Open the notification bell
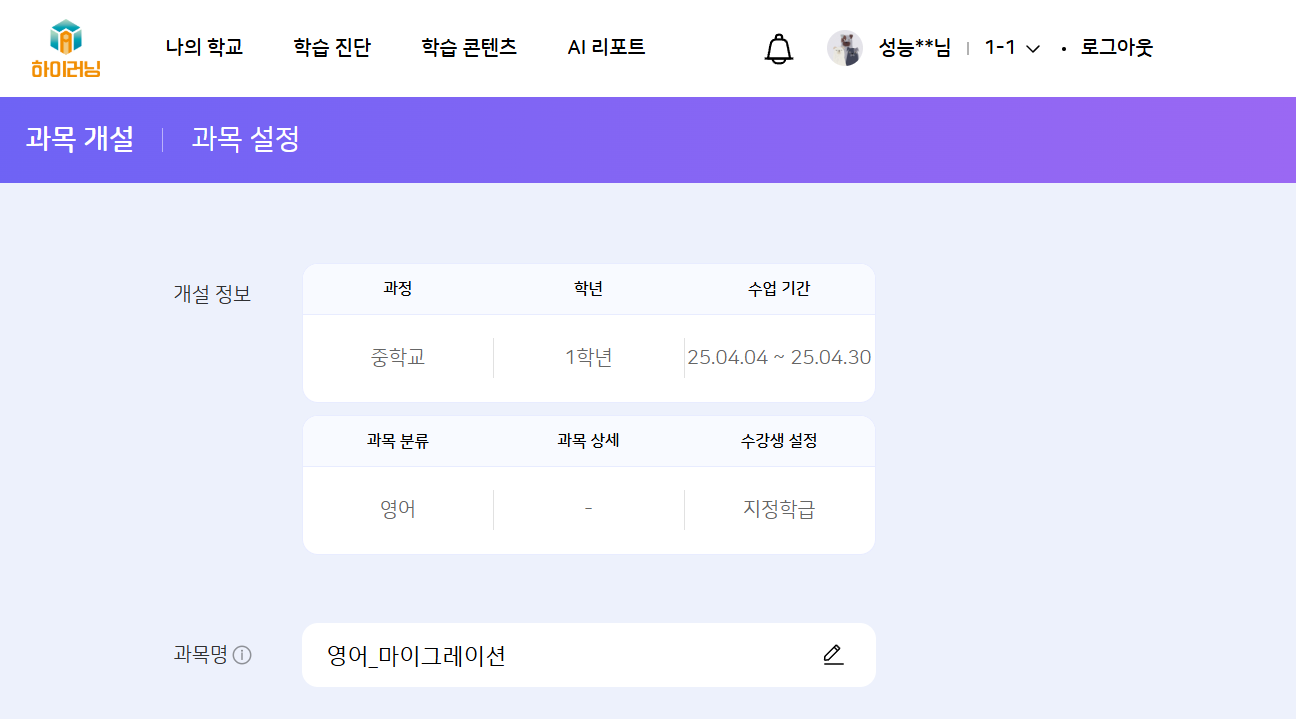1296x719 pixels. pos(778,48)
